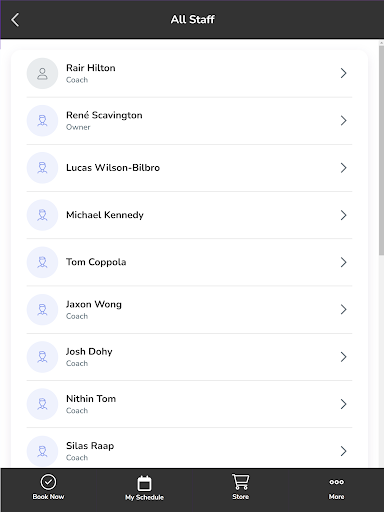
Task: Open the Store cart icon
Action: pos(240,482)
